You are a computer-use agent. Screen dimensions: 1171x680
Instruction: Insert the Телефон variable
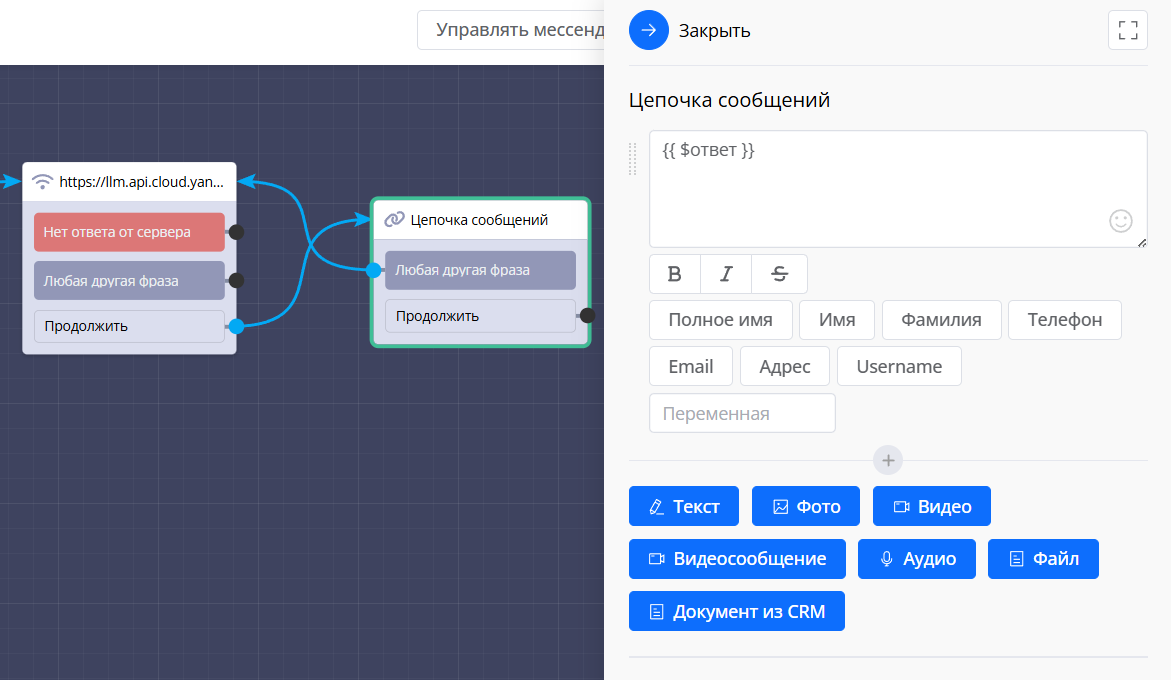1064,320
